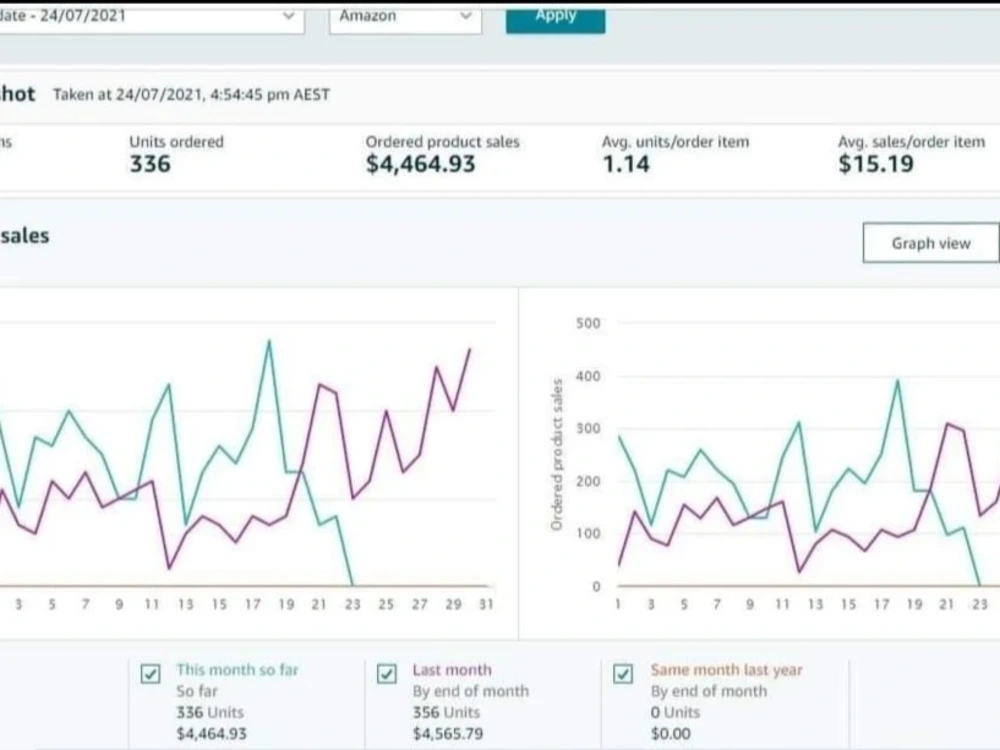Click the '$0.00' same month last year sales
The image size is (1000, 750).
pos(670,733)
